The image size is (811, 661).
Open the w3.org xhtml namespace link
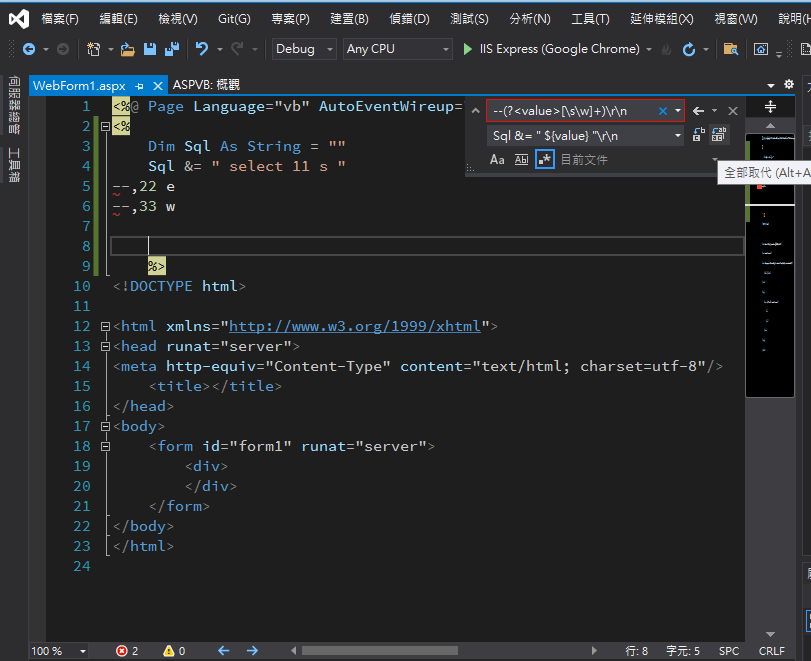click(x=355, y=326)
